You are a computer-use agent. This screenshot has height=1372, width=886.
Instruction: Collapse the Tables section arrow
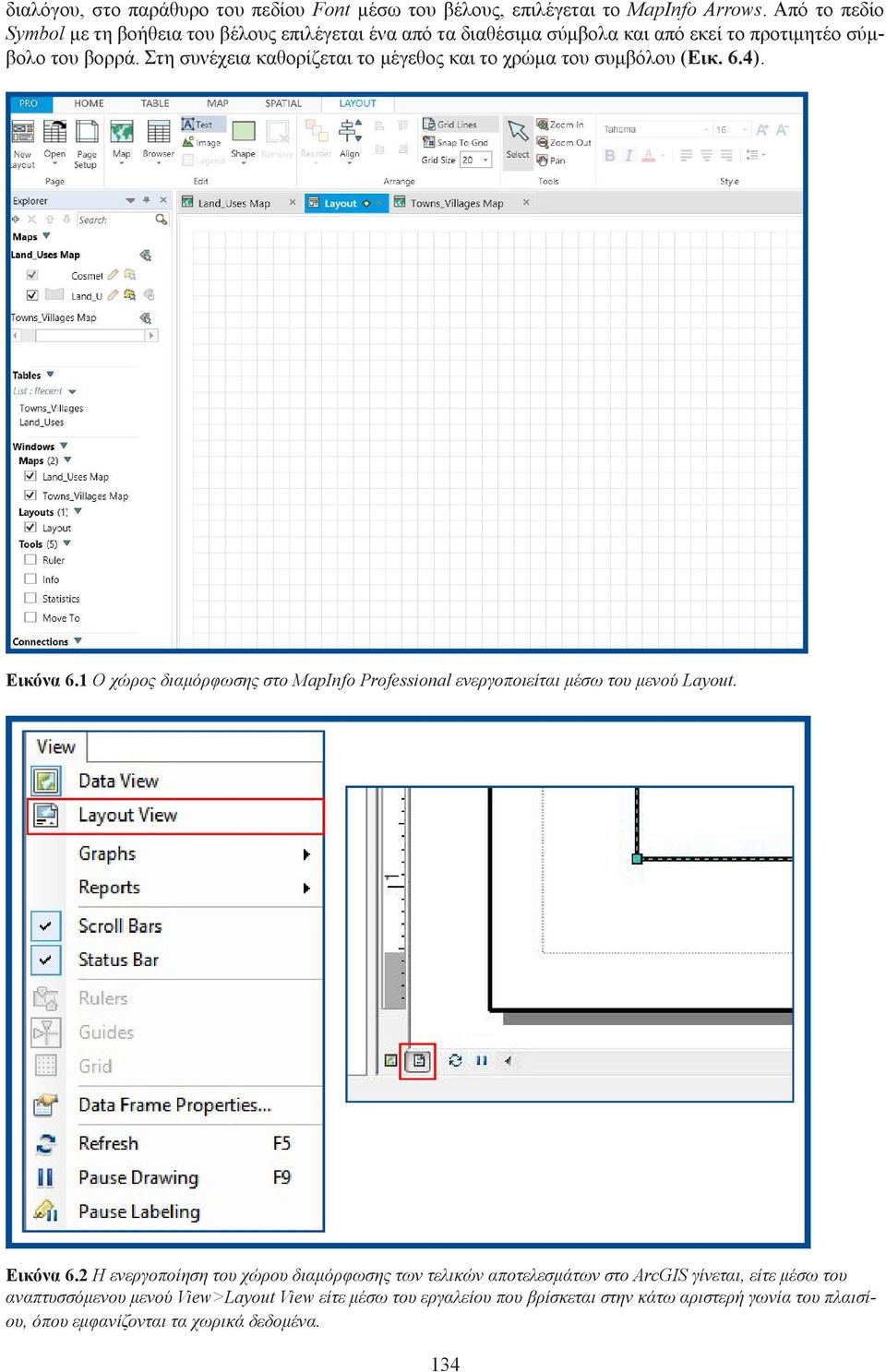(51, 375)
